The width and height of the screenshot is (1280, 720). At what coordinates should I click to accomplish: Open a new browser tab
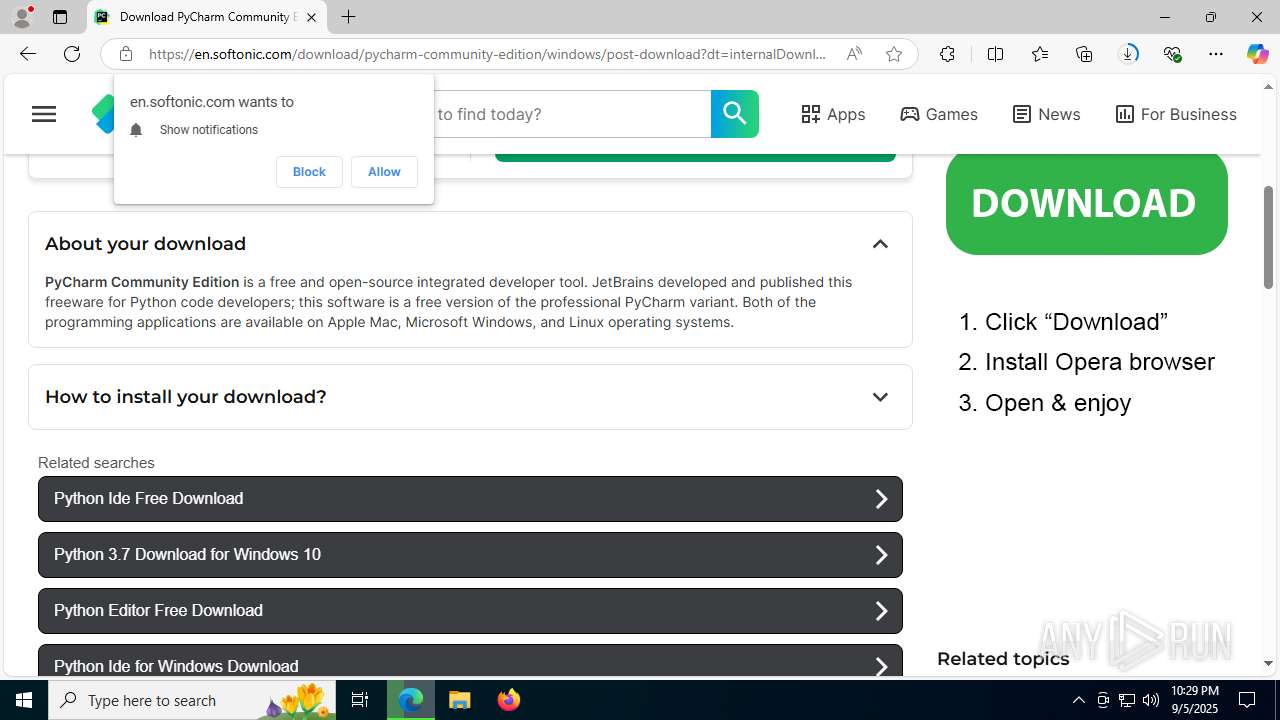tap(348, 17)
